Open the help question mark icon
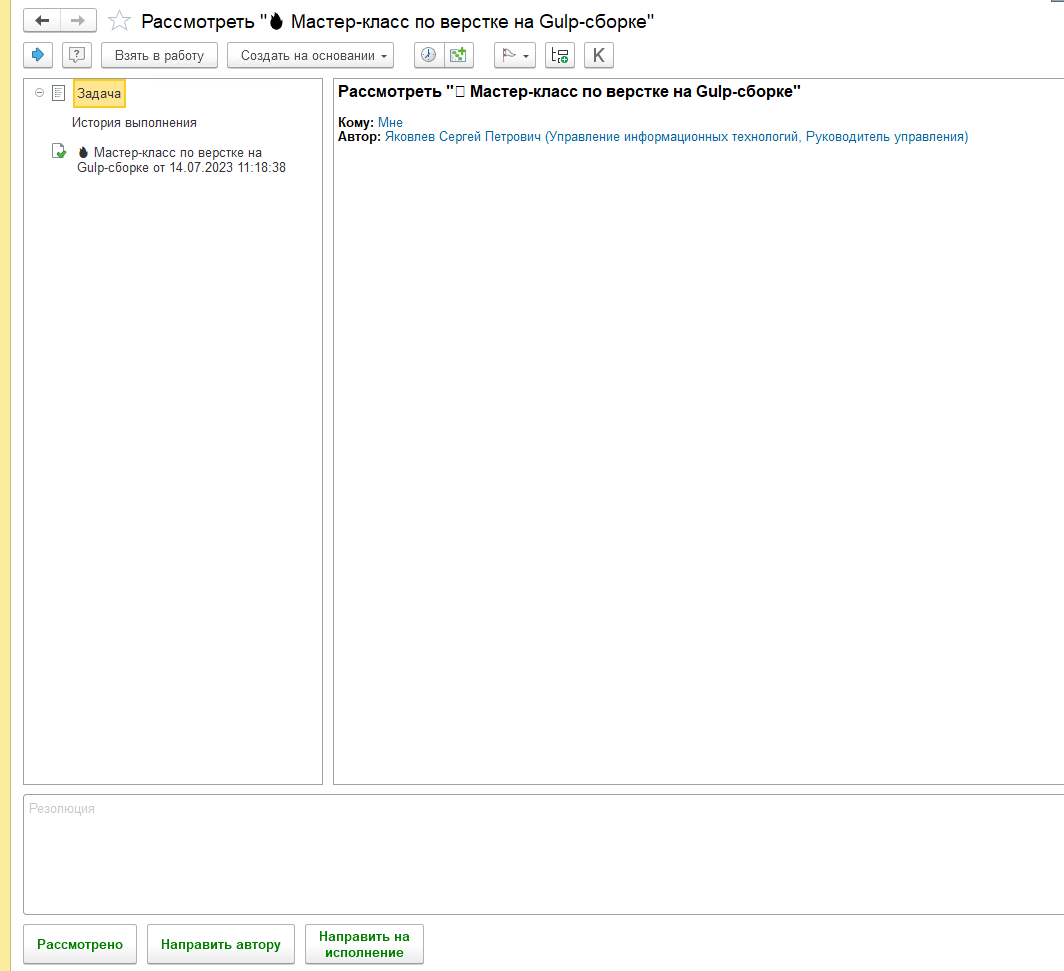Screen dimensions: 1064x971 (77, 55)
